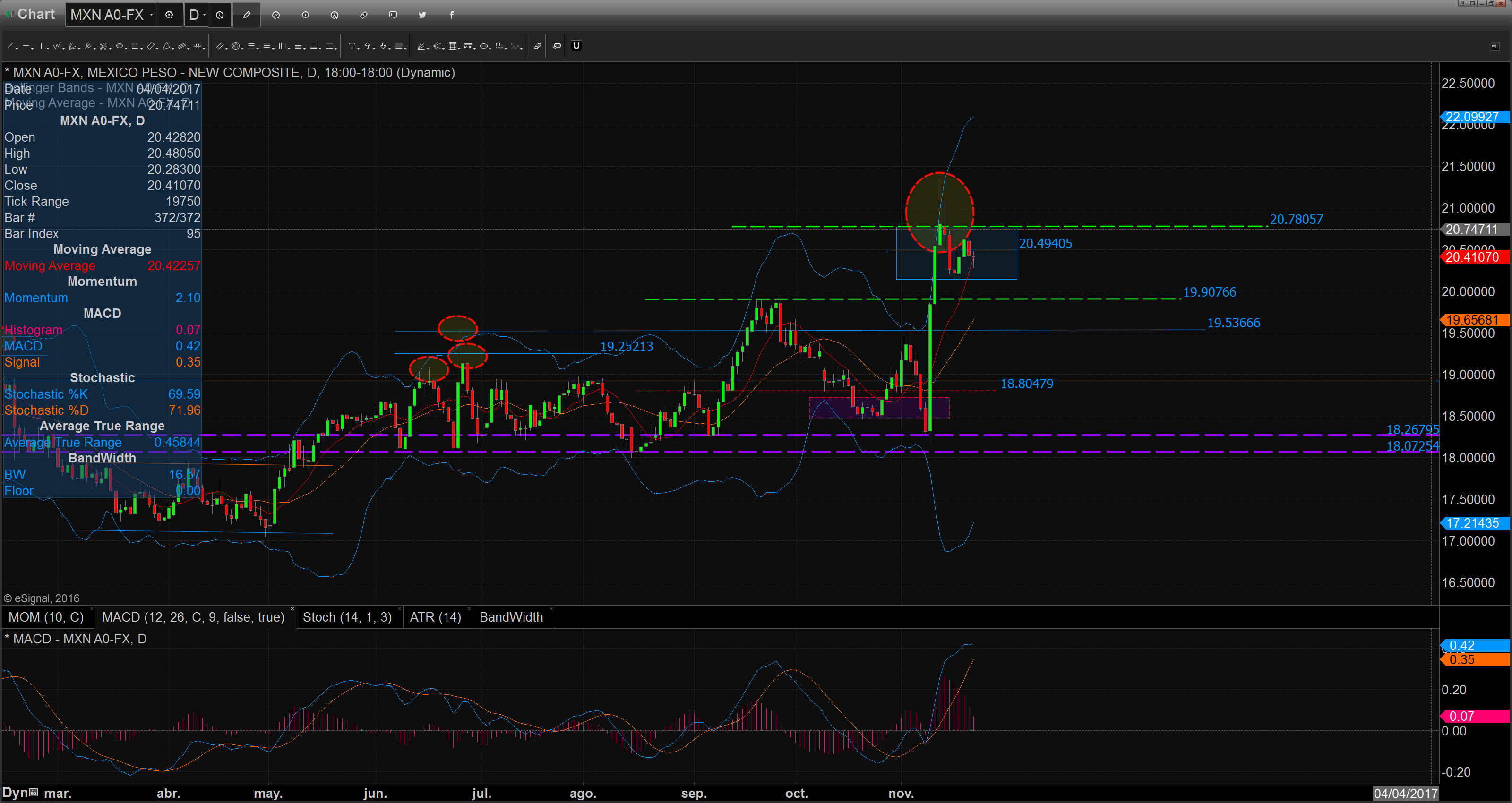Select the triangle drawing tool
Viewport: 1512px width, 803px height.
pos(166,46)
